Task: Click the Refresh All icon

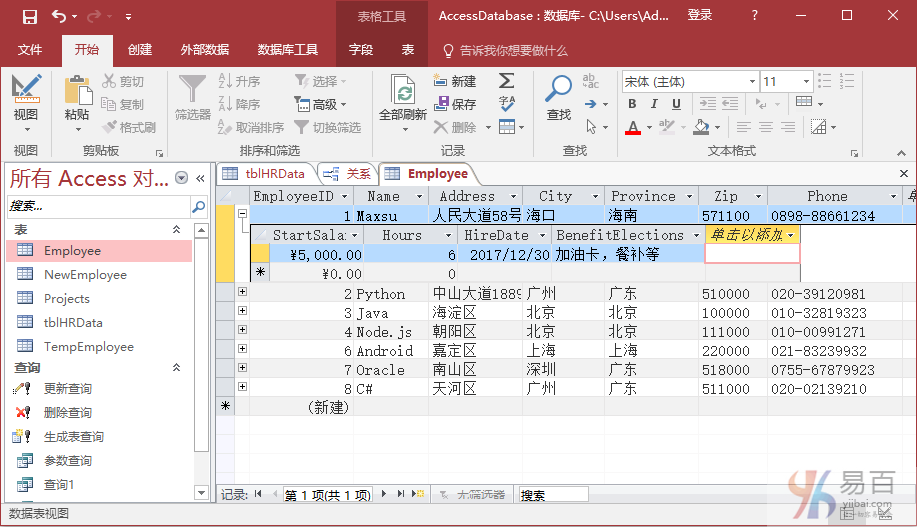Action: click(x=403, y=93)
